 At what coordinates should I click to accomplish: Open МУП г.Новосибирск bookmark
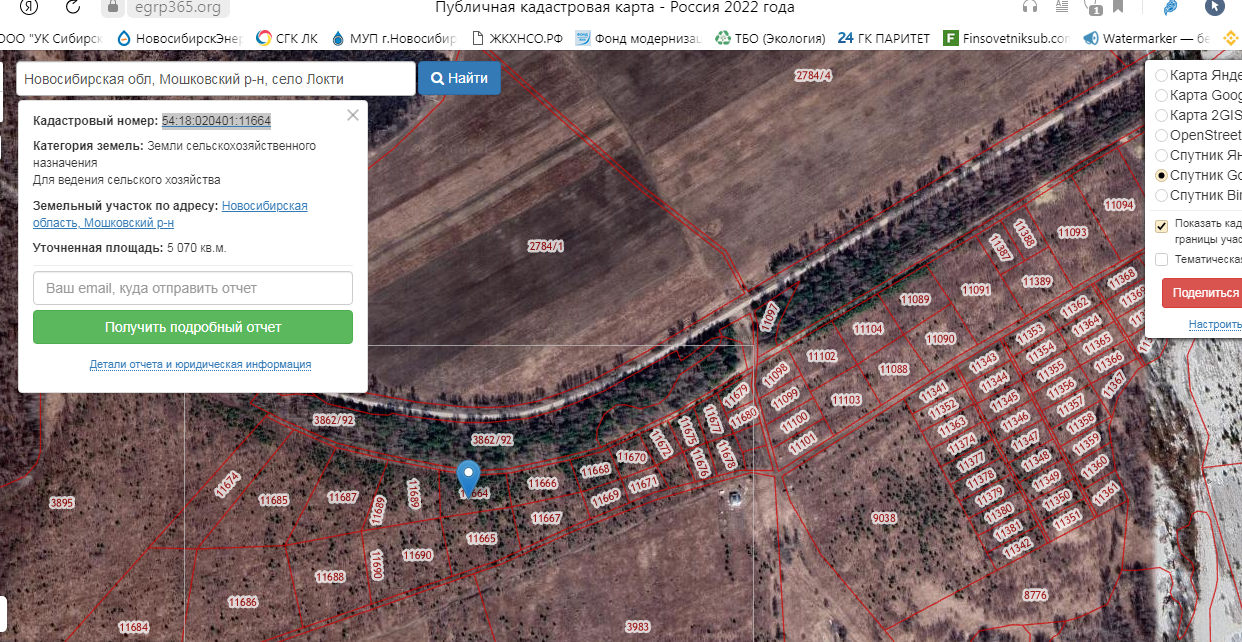393,39
